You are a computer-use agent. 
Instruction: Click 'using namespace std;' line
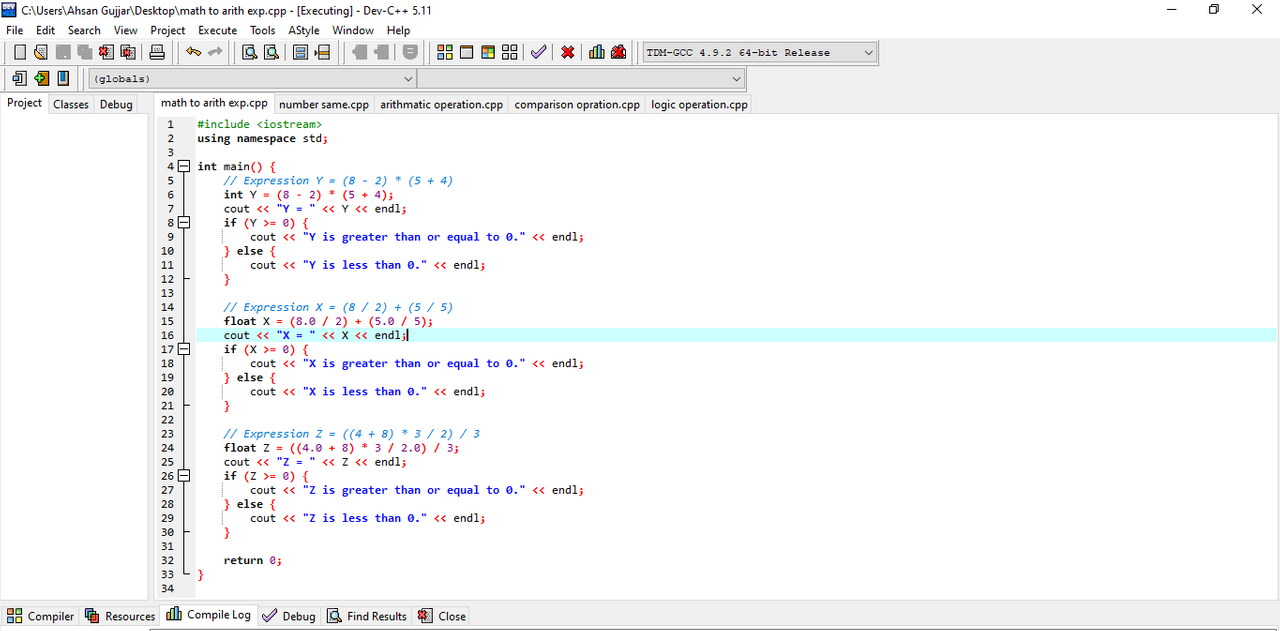(x=262, y=138)
